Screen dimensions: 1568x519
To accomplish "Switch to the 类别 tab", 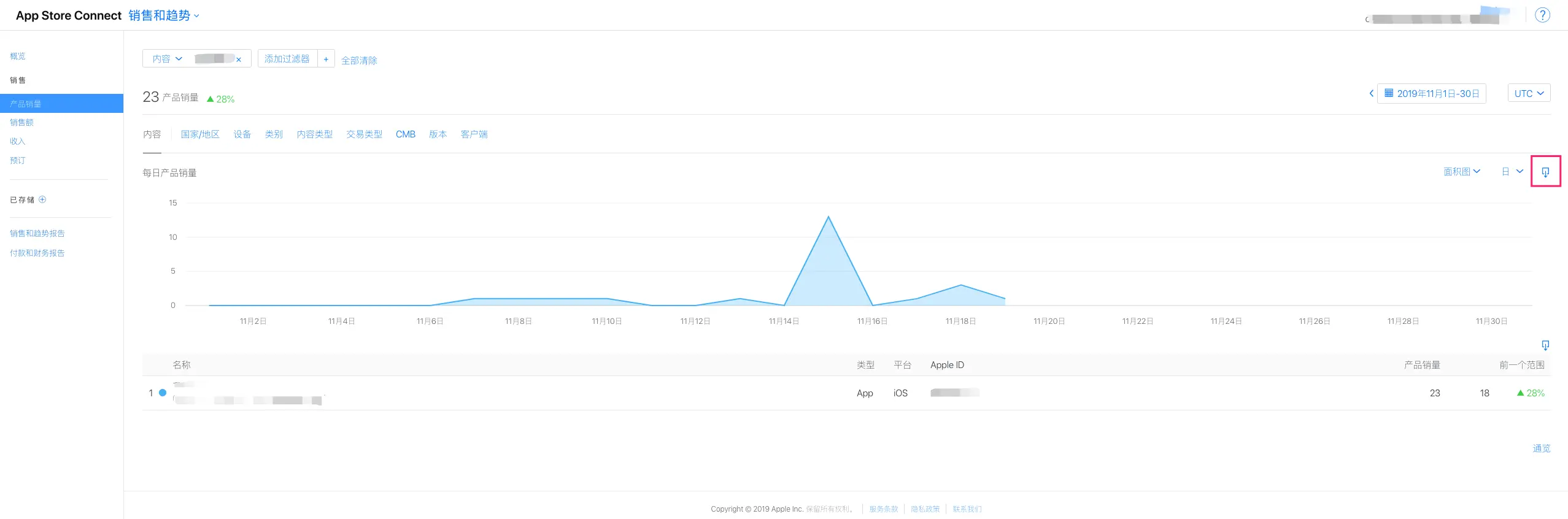I will 274,134.
